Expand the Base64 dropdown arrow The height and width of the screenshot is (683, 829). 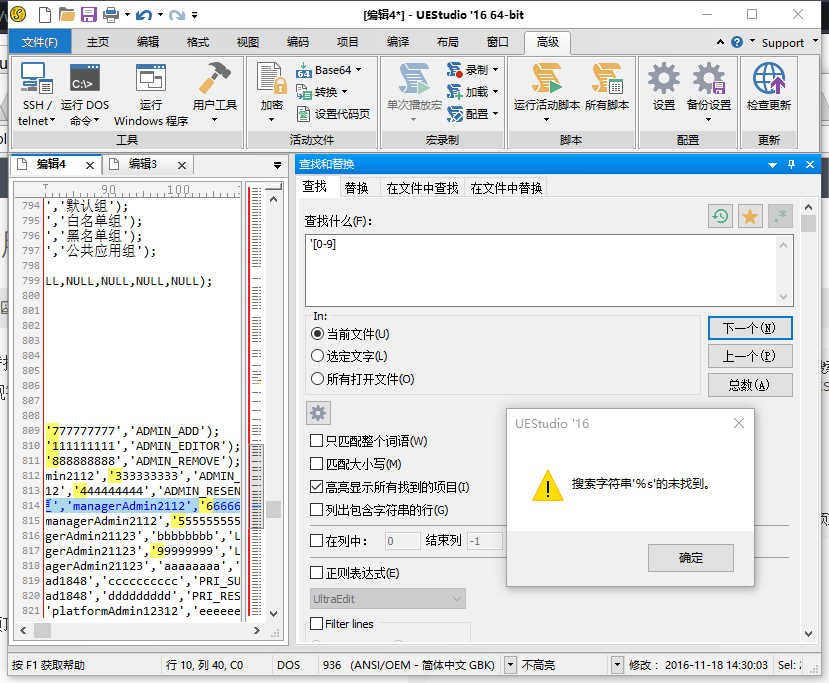click(x=358, y=70)
